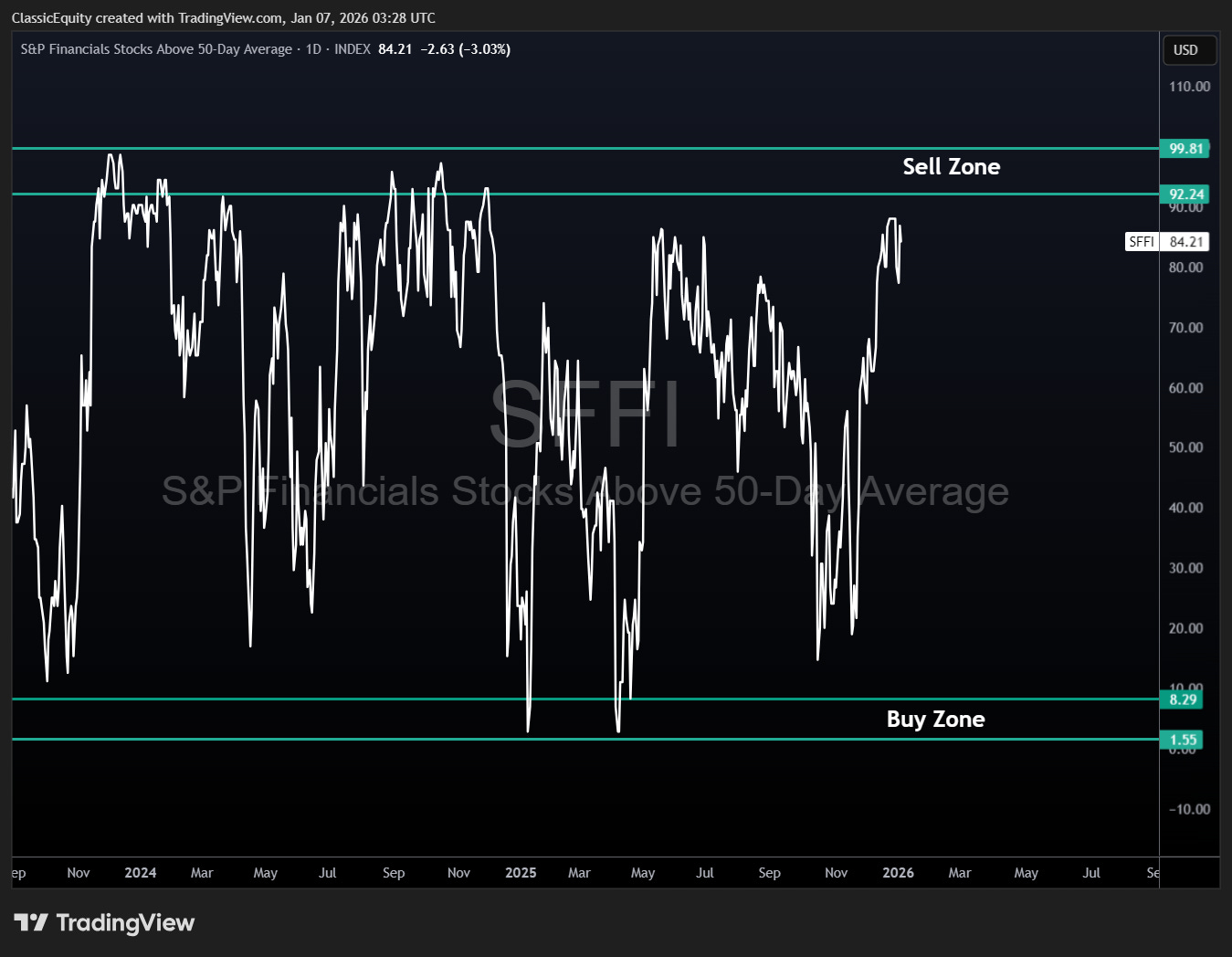Click the 99.81 price level label
The height and width of the screenshot is (957, 1232).
pos(1185,149)
